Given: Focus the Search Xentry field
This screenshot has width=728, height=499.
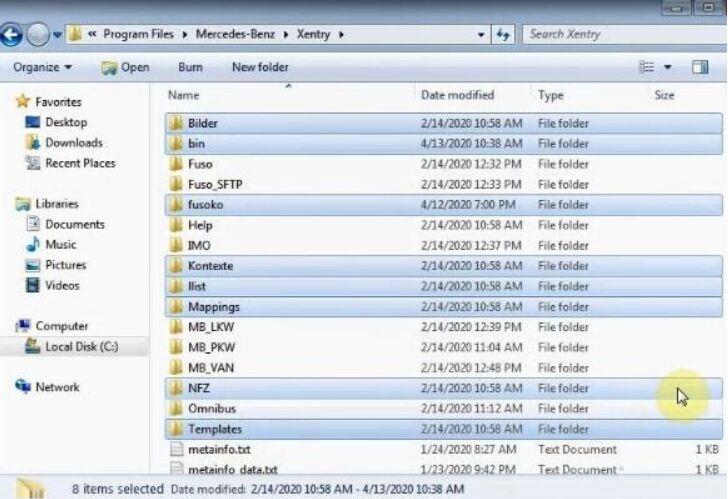Looking at the screenshot, I should pos(624,34).
